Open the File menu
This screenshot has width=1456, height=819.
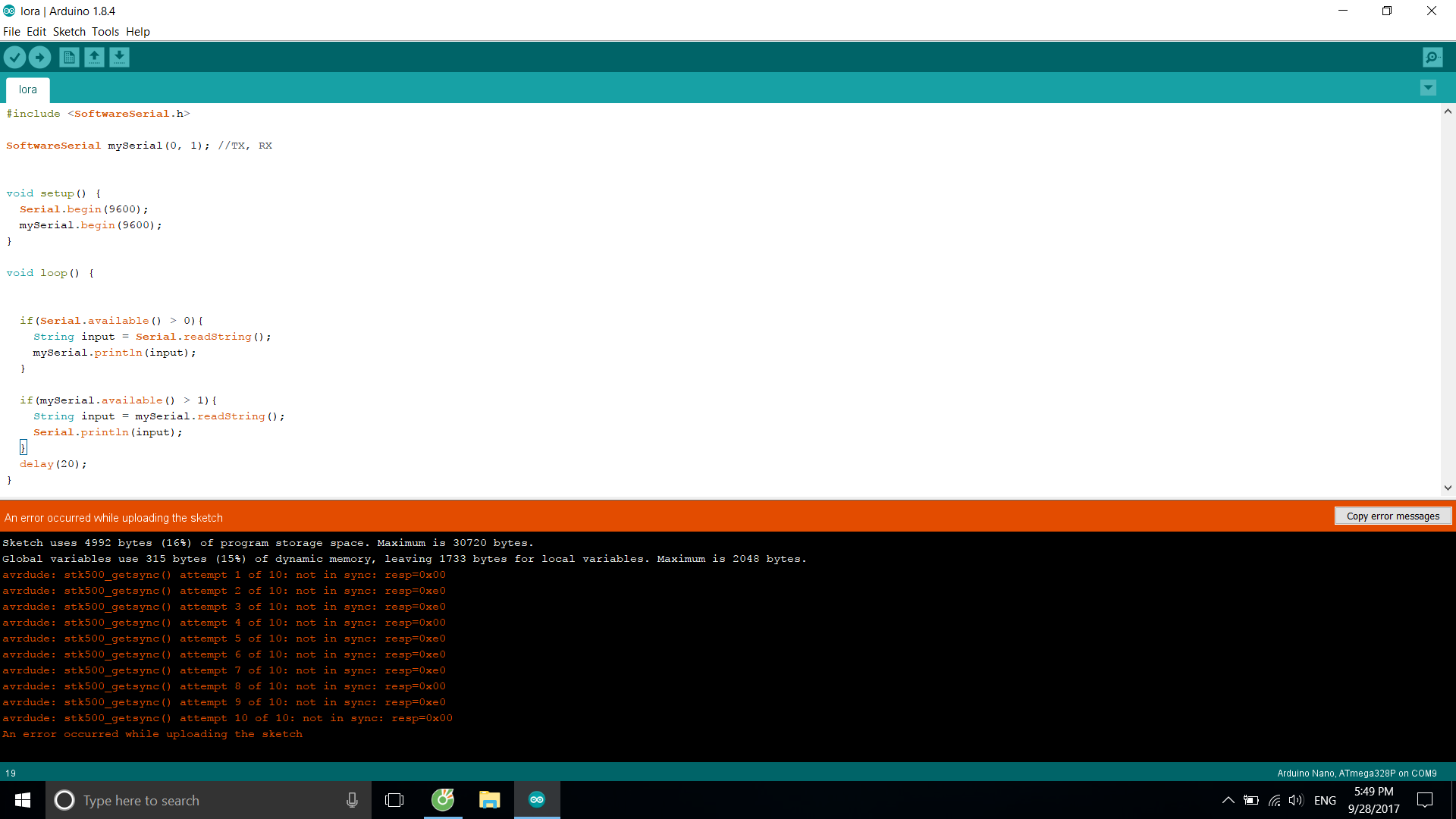pyautogui.click(x=11, y=32)
